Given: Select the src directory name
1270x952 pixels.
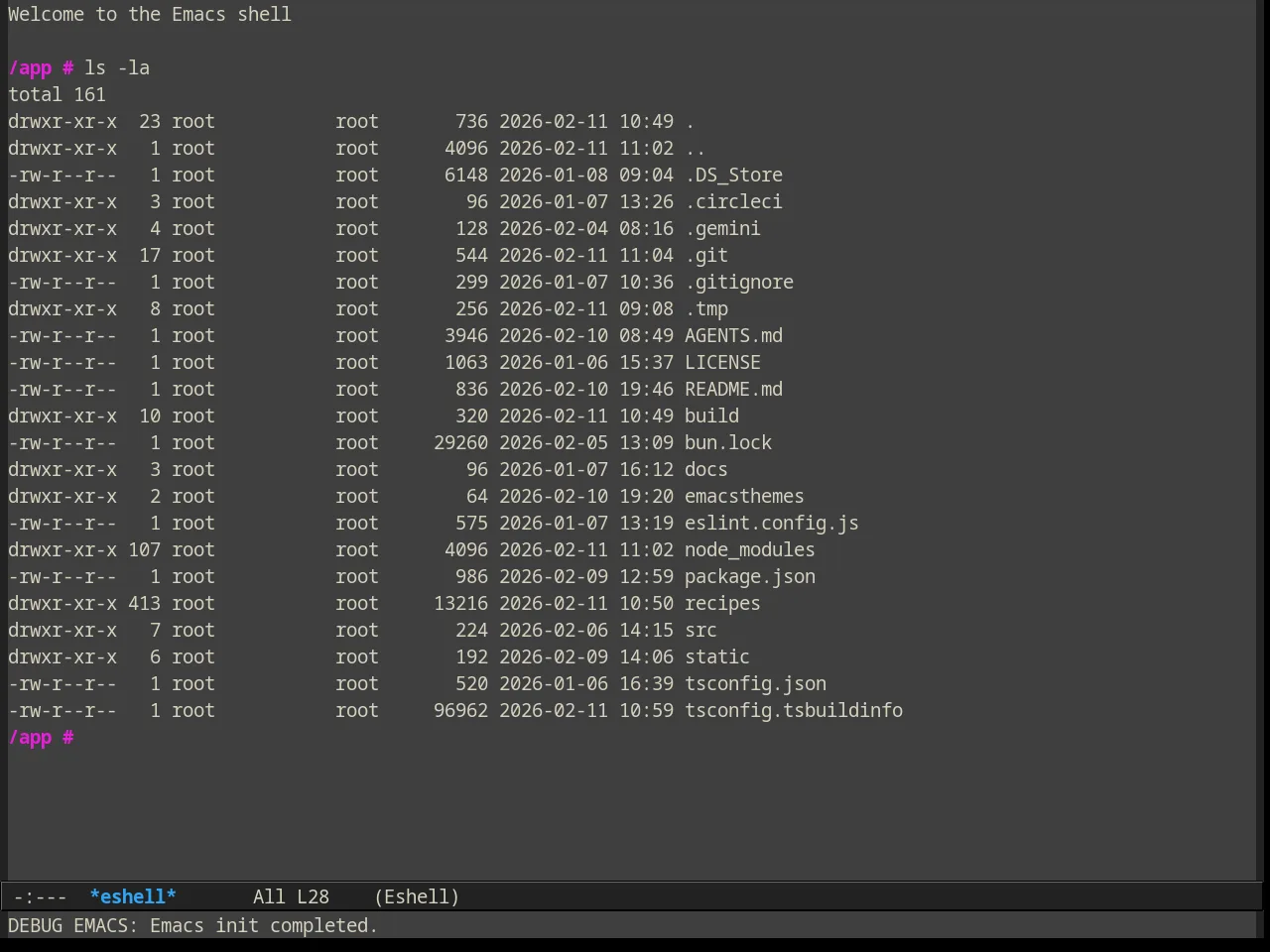Looking at the screenshot, I should click(700, 630).
